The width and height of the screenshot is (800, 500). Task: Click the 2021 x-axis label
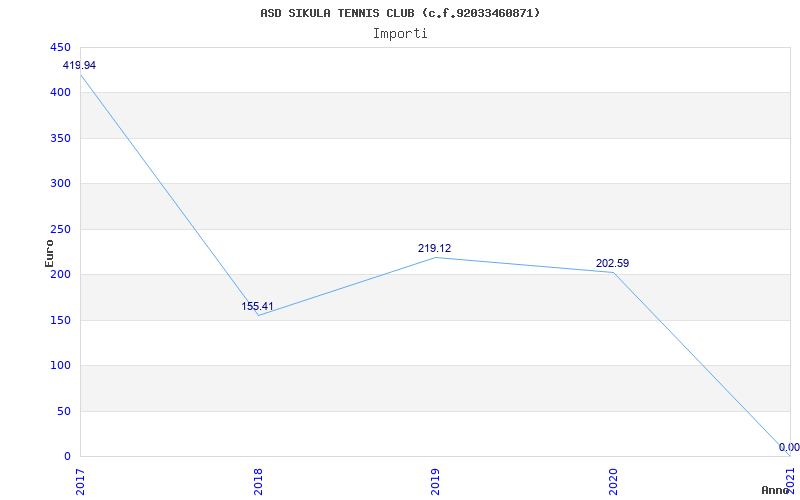pyautogui.click(x=790, y=482)
